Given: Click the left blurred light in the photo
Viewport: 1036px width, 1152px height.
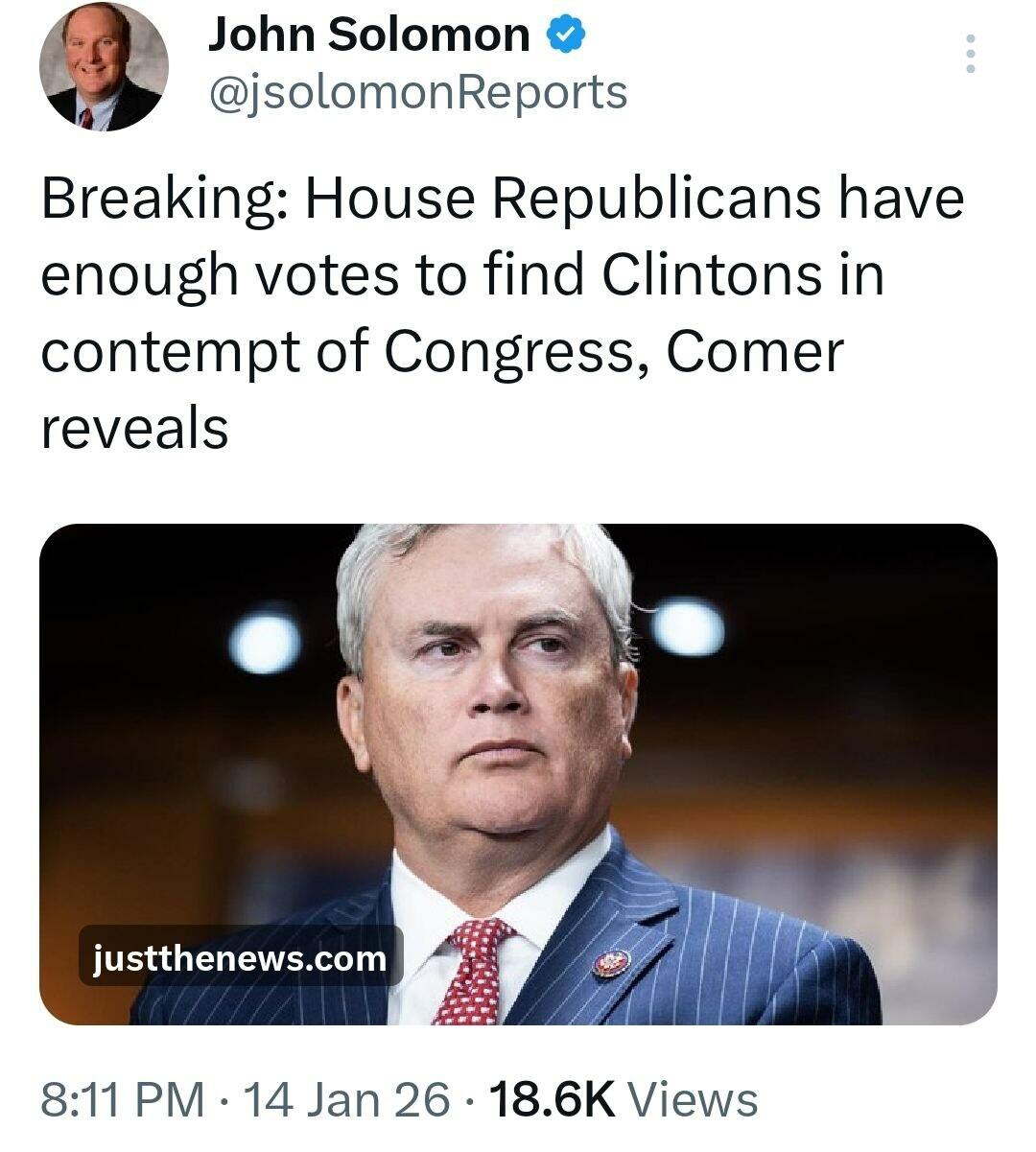Looking at the screenshot, I should tap(265, 643).
